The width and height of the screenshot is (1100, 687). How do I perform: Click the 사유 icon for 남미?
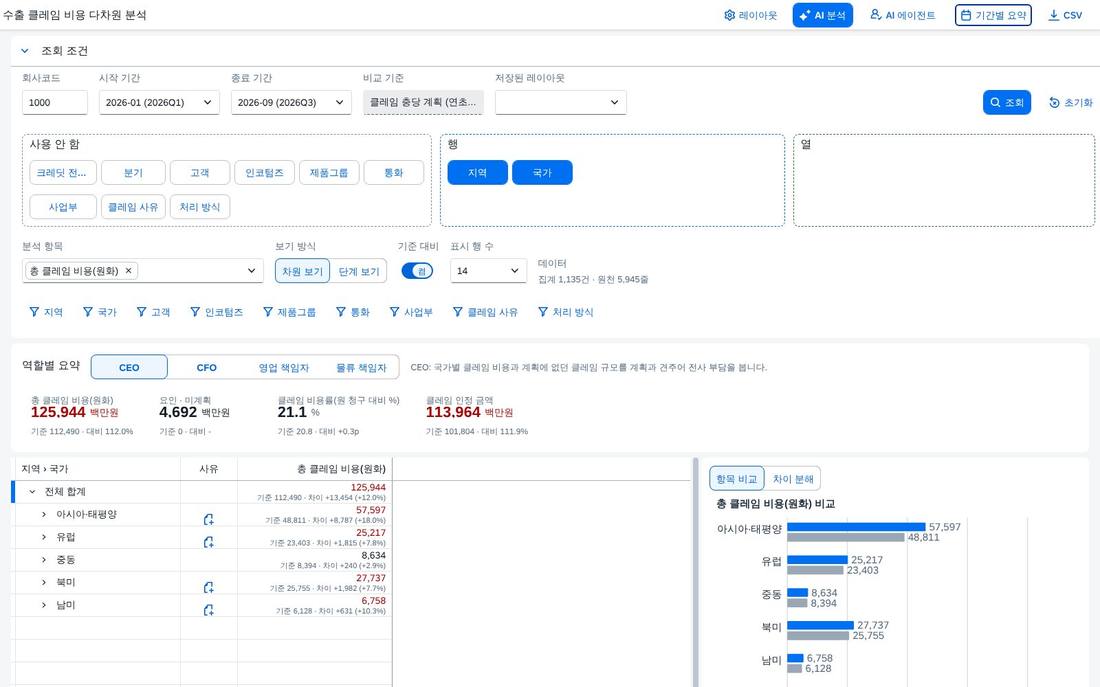pyautogui.click(x=208, y=610)
